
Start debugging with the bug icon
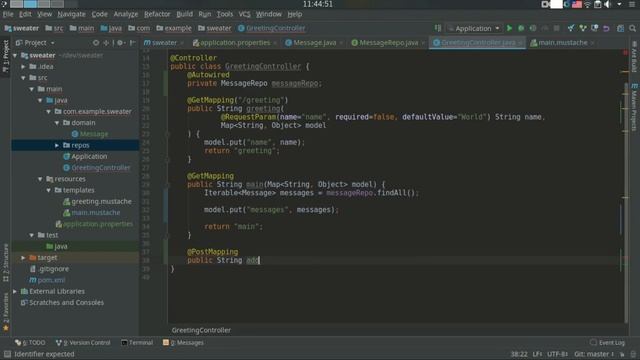[x=521, y=28]
